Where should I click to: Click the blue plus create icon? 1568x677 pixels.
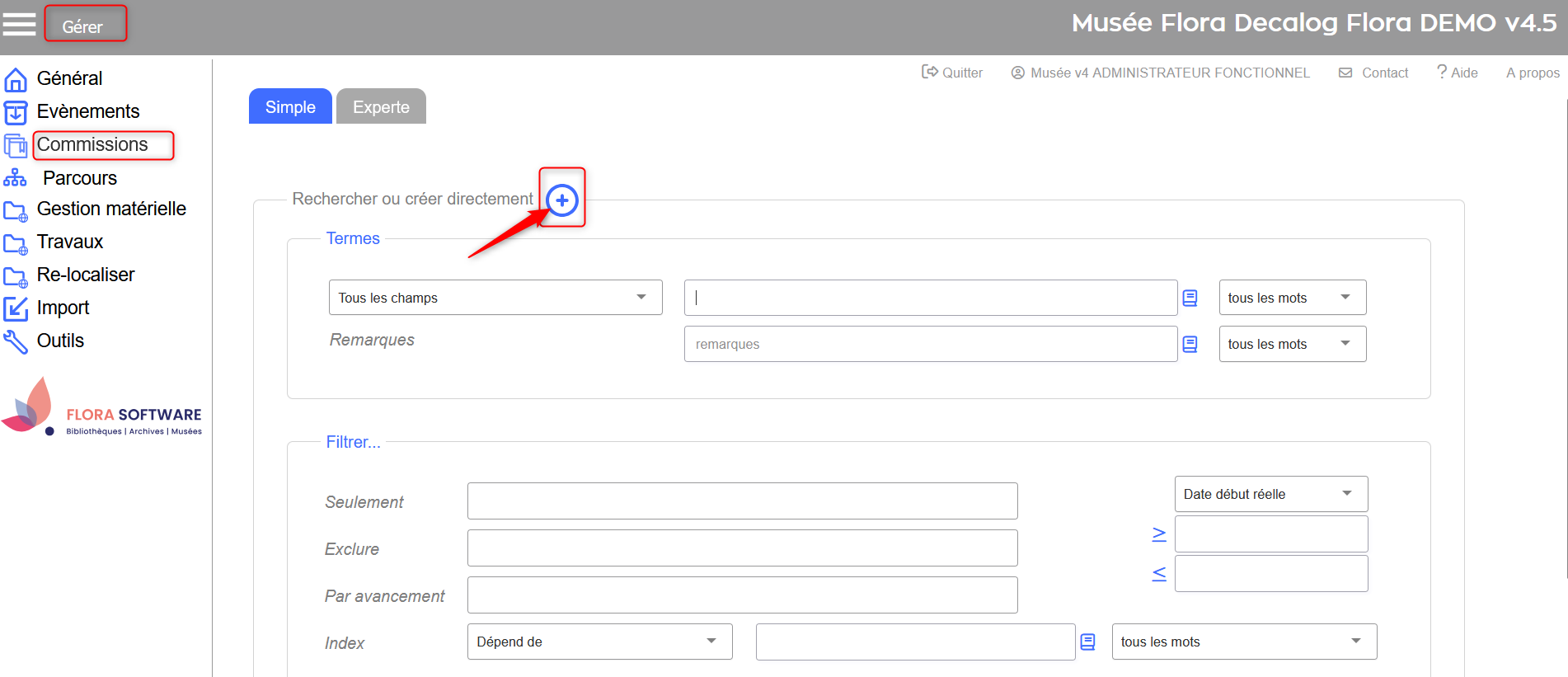(562, 200)
